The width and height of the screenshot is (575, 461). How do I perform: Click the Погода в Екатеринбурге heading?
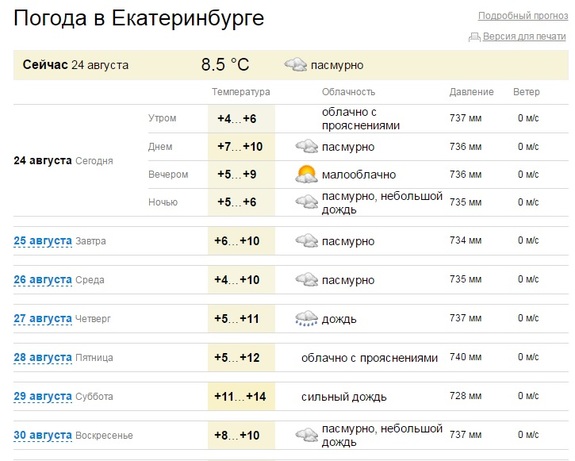pyautogui.click(x=139, y=18)
